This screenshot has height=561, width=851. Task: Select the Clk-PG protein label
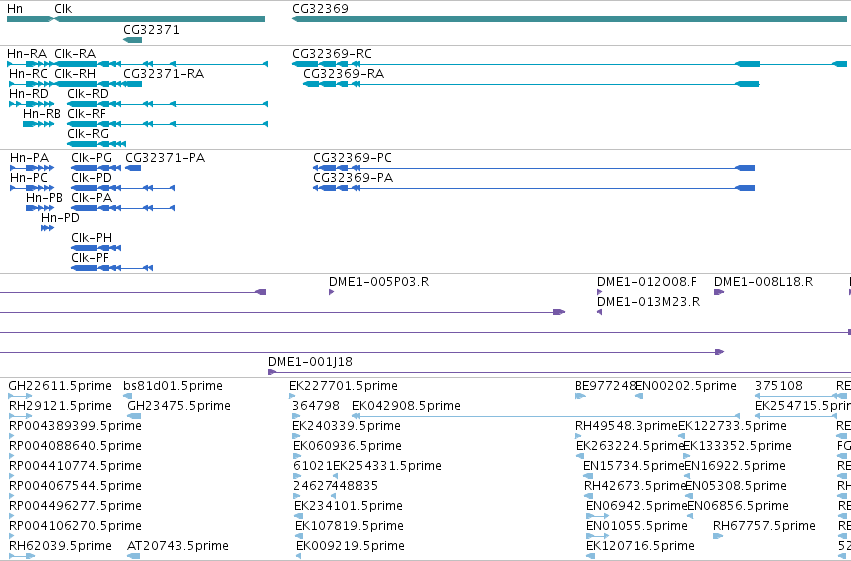(x=91, y=158)
